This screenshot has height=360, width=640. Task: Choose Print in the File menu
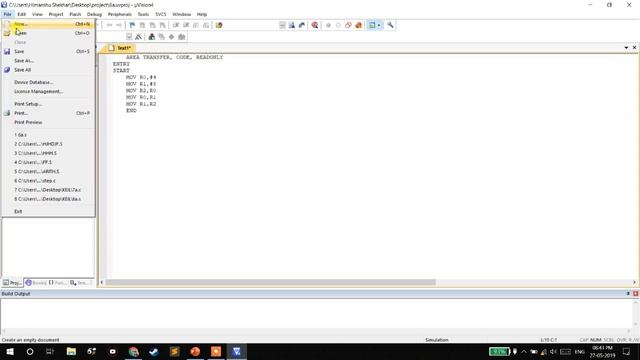click(x=48, y=113)
